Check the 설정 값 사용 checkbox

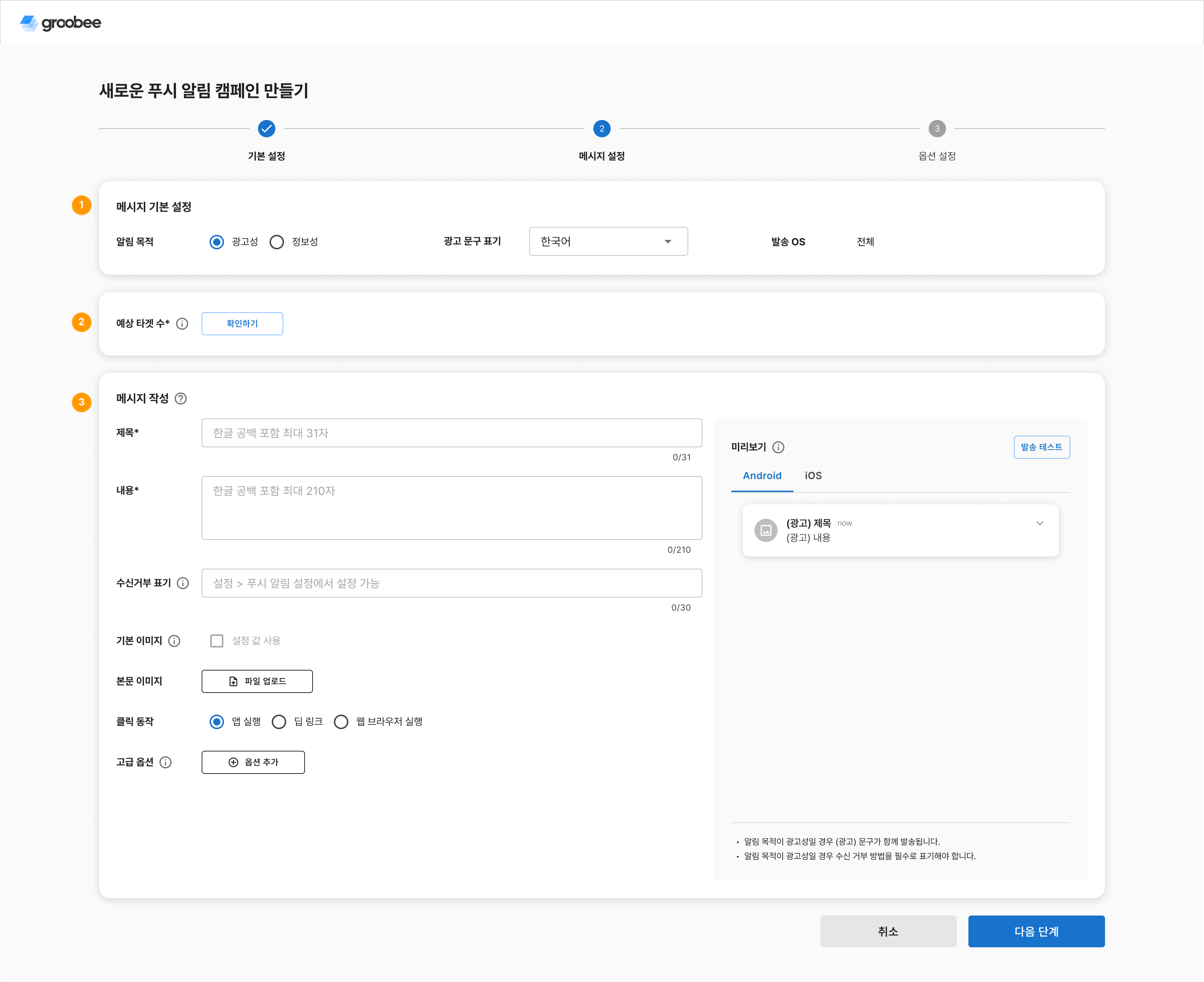click(x=217, y=641)
